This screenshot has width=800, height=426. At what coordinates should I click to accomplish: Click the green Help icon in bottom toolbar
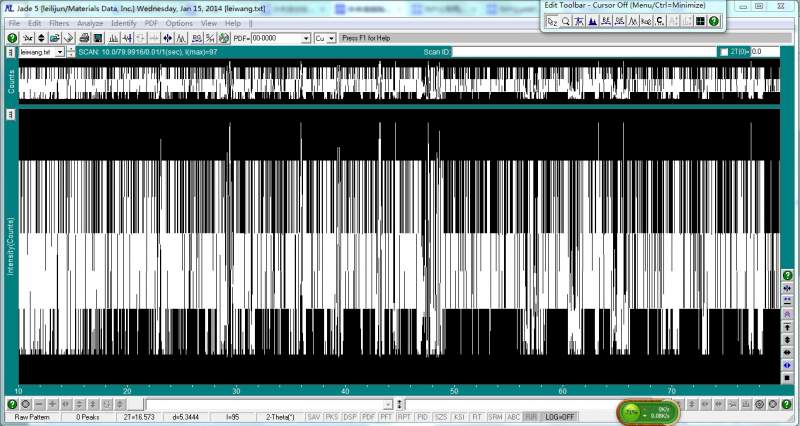click(12, 404)
